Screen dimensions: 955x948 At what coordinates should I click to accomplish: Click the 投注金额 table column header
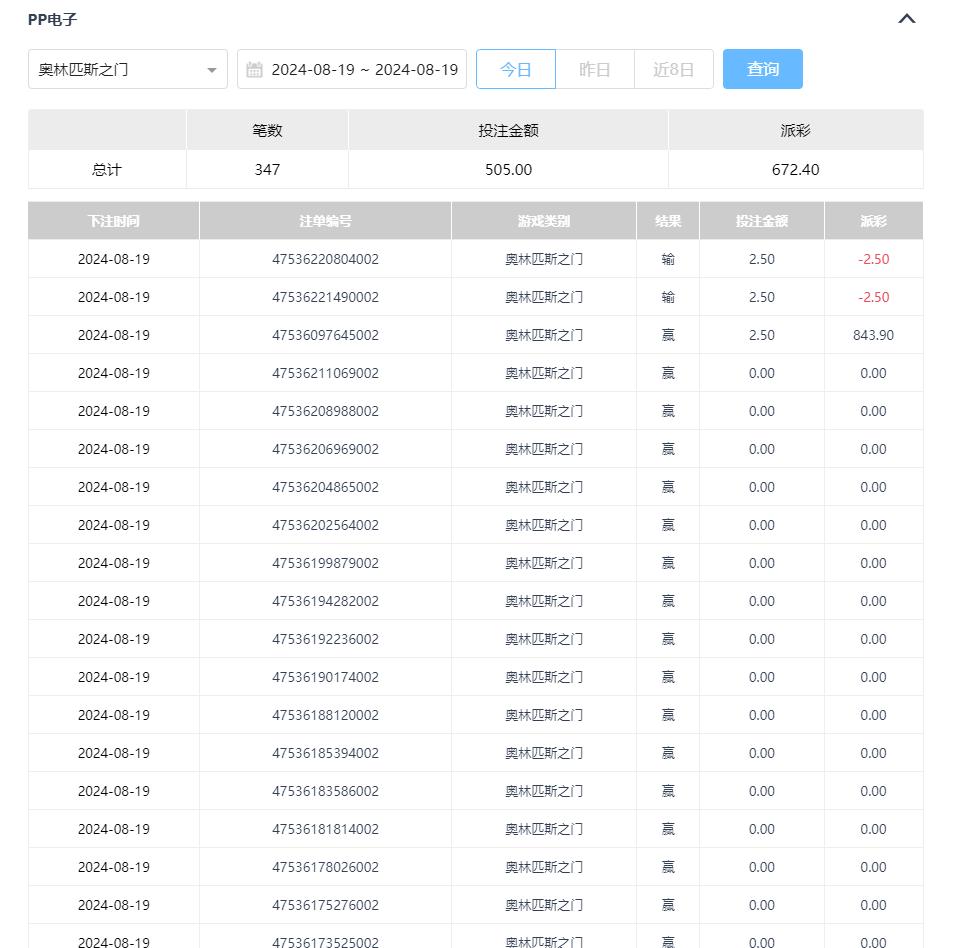(761, 221)
